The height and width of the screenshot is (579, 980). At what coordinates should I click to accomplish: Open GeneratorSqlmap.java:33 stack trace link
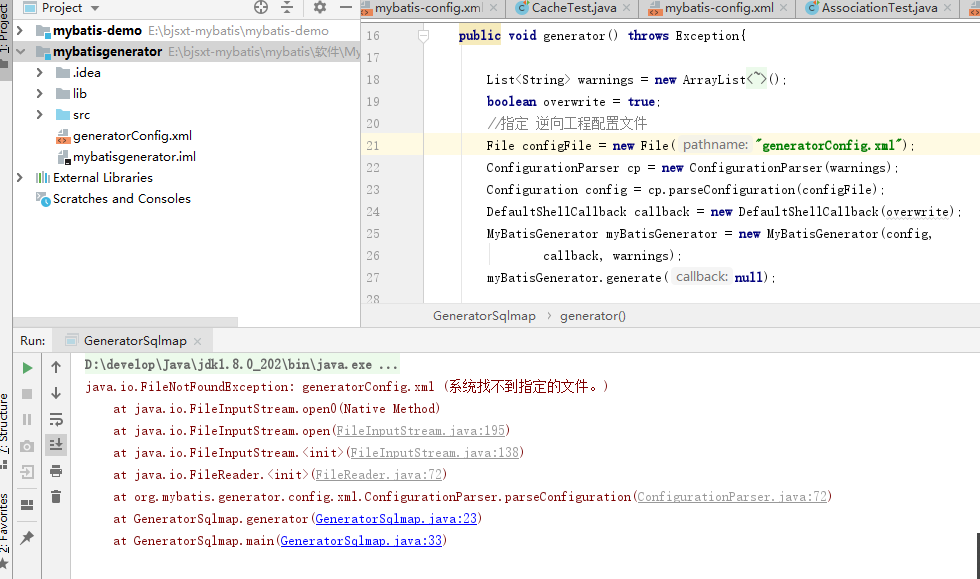click(x=361, y=540)
